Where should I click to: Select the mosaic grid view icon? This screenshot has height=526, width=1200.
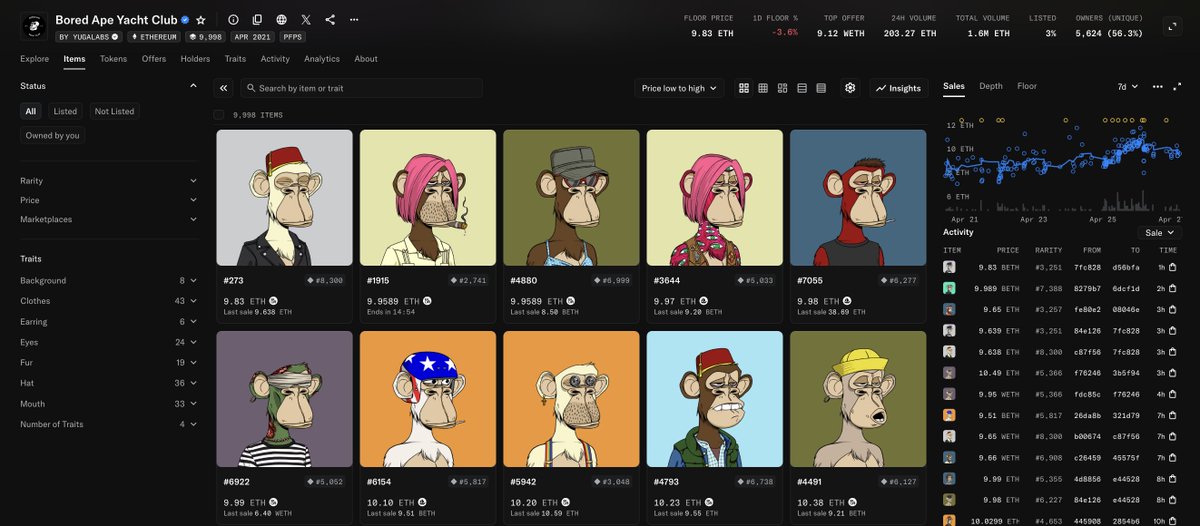point(782,88)
